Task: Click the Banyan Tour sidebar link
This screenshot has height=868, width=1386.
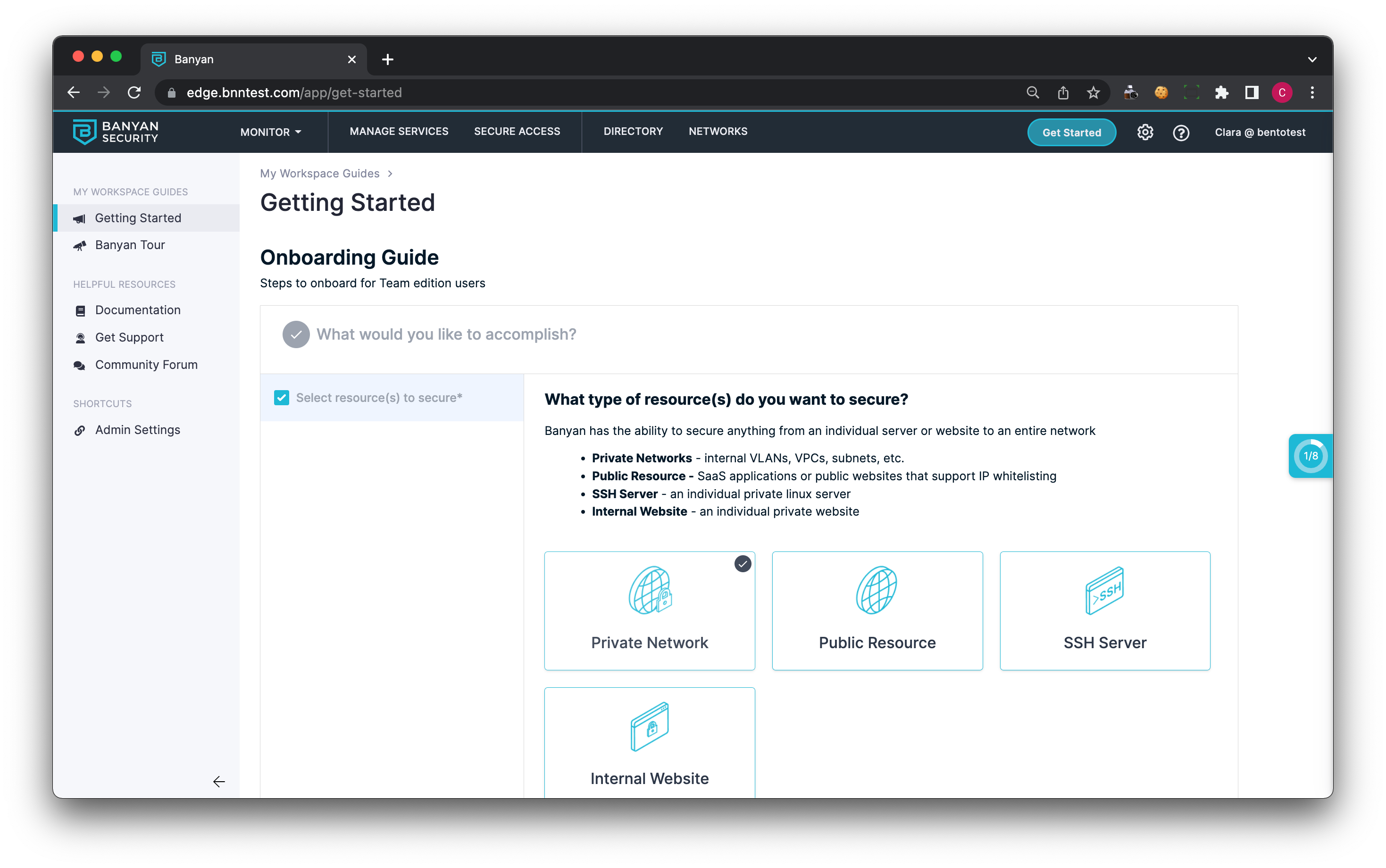Action: (x=130, y=245)
